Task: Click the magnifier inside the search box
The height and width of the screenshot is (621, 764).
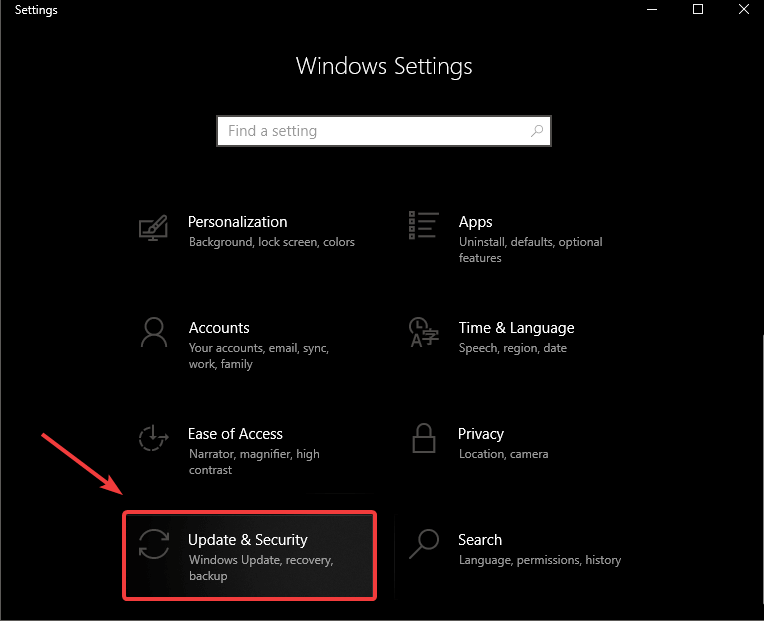Action: pos(537,131)
